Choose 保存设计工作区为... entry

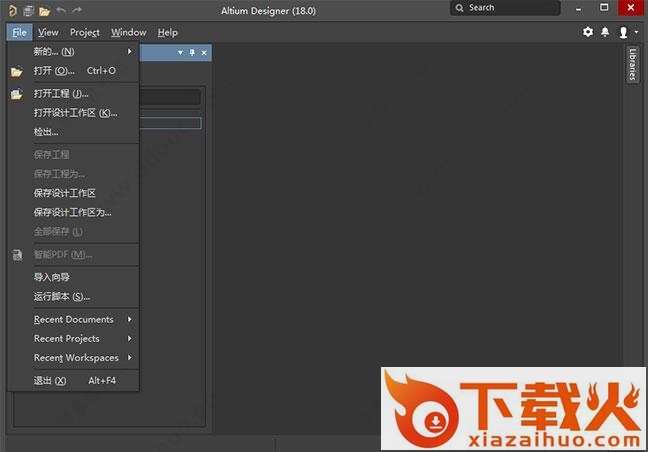pyautogui.click(x=73, y=212)
